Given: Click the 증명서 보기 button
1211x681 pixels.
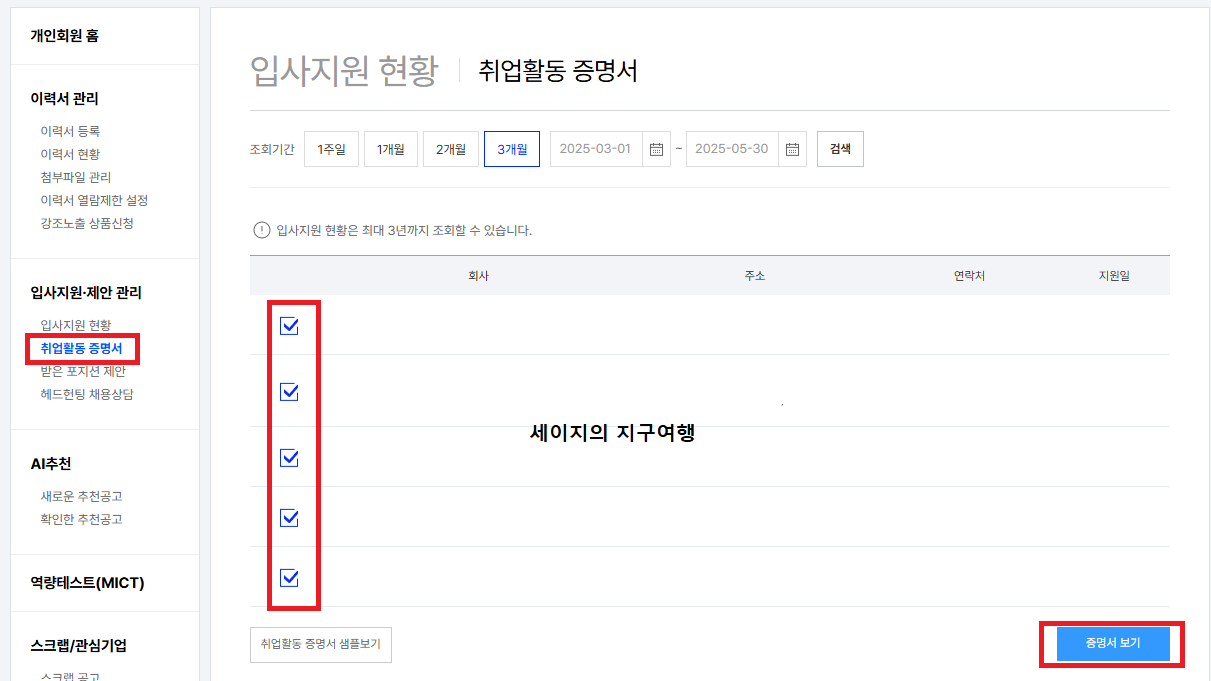Looking at the screenshot, I should 1113,643.
